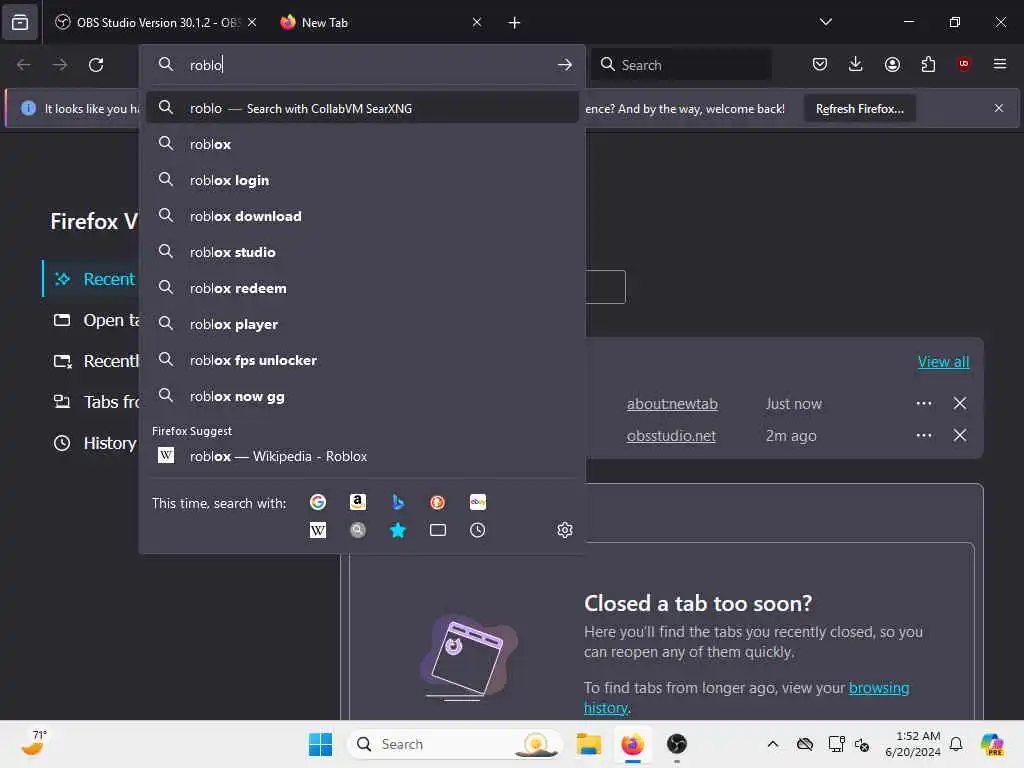Click the Windows taskbar Search box
Viewport: 1024px width, 768px height.
coord(455,744)
